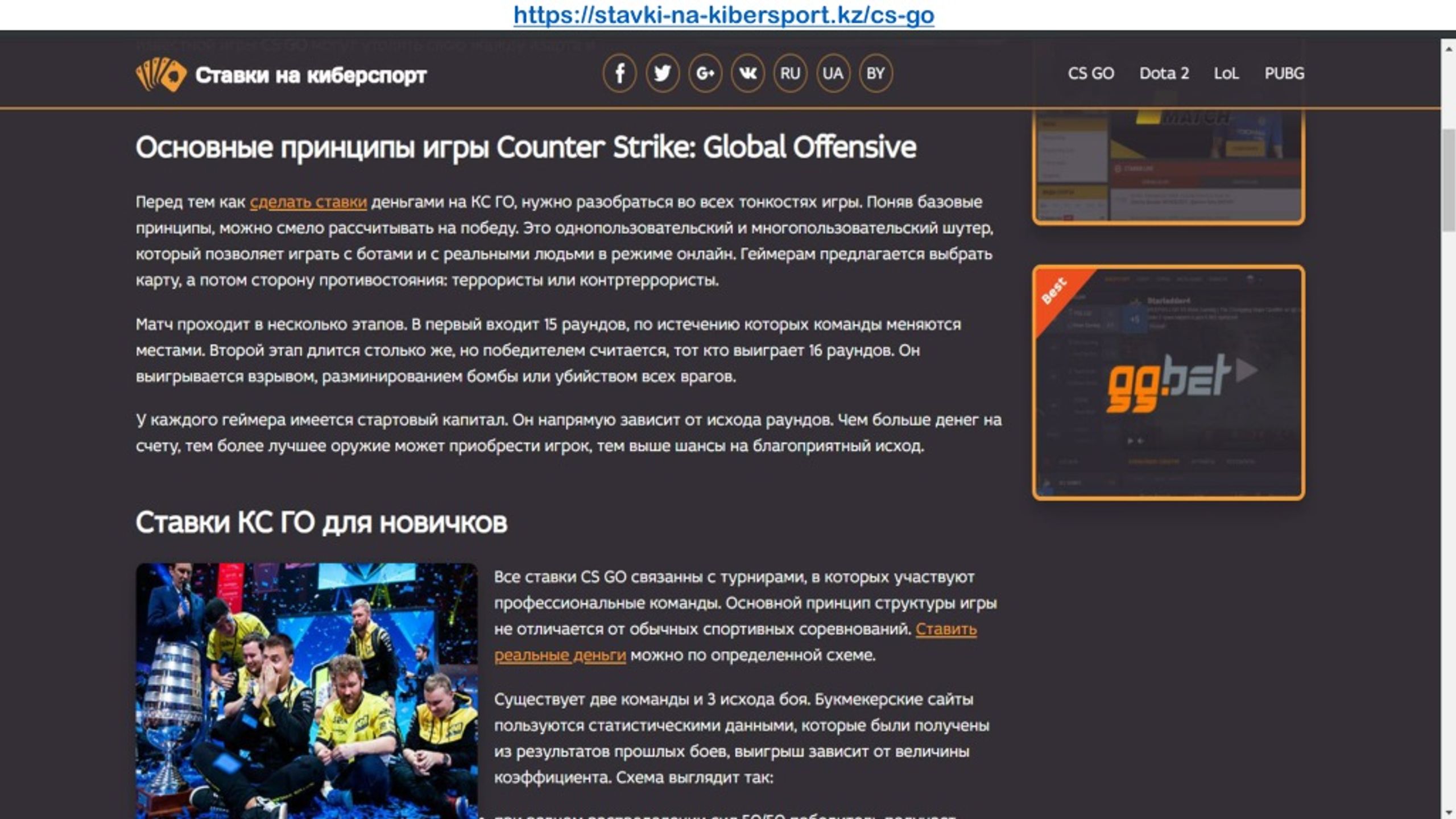
Task: Open the gg.bet bookmaker card
Action: [1169, 383]
